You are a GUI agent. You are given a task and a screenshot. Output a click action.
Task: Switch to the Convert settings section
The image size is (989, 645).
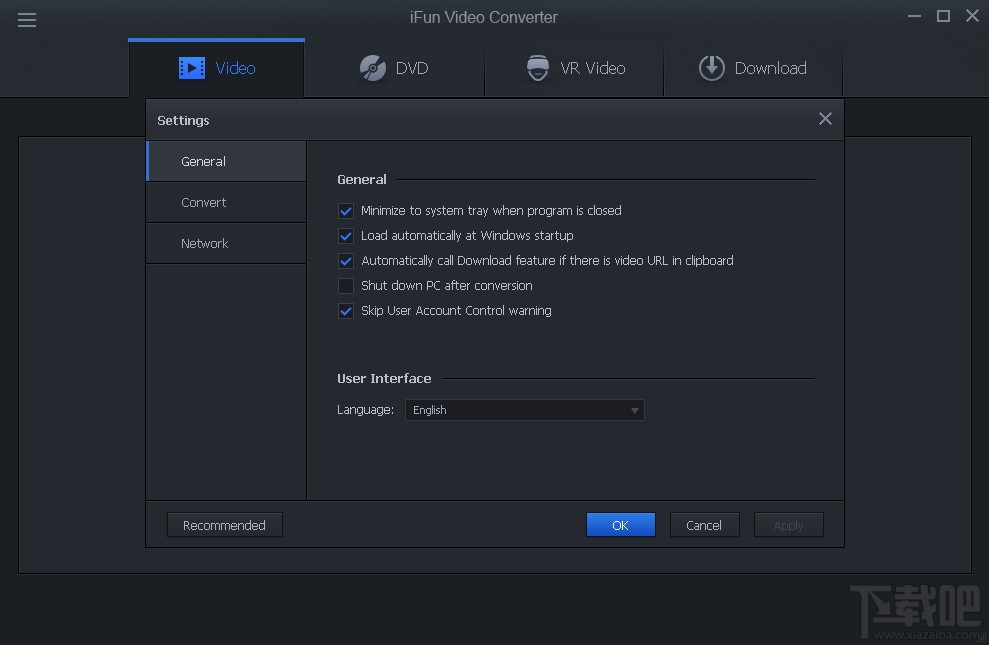point(203,202)
